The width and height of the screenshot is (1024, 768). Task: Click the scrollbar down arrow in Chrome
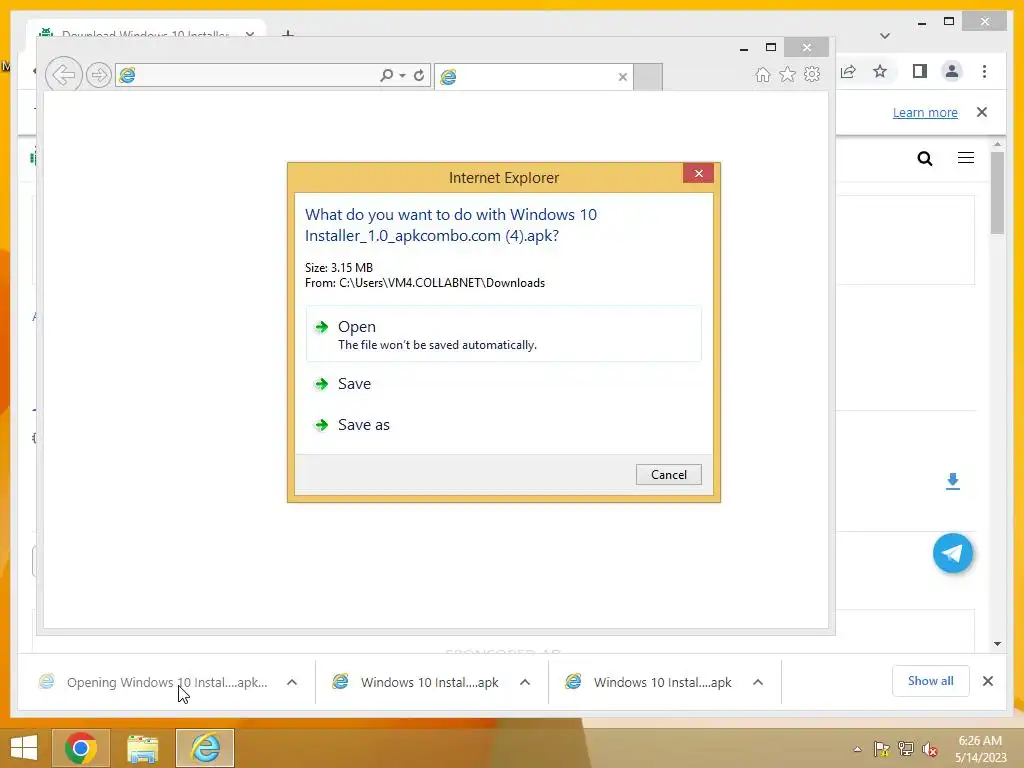point(997,644)
